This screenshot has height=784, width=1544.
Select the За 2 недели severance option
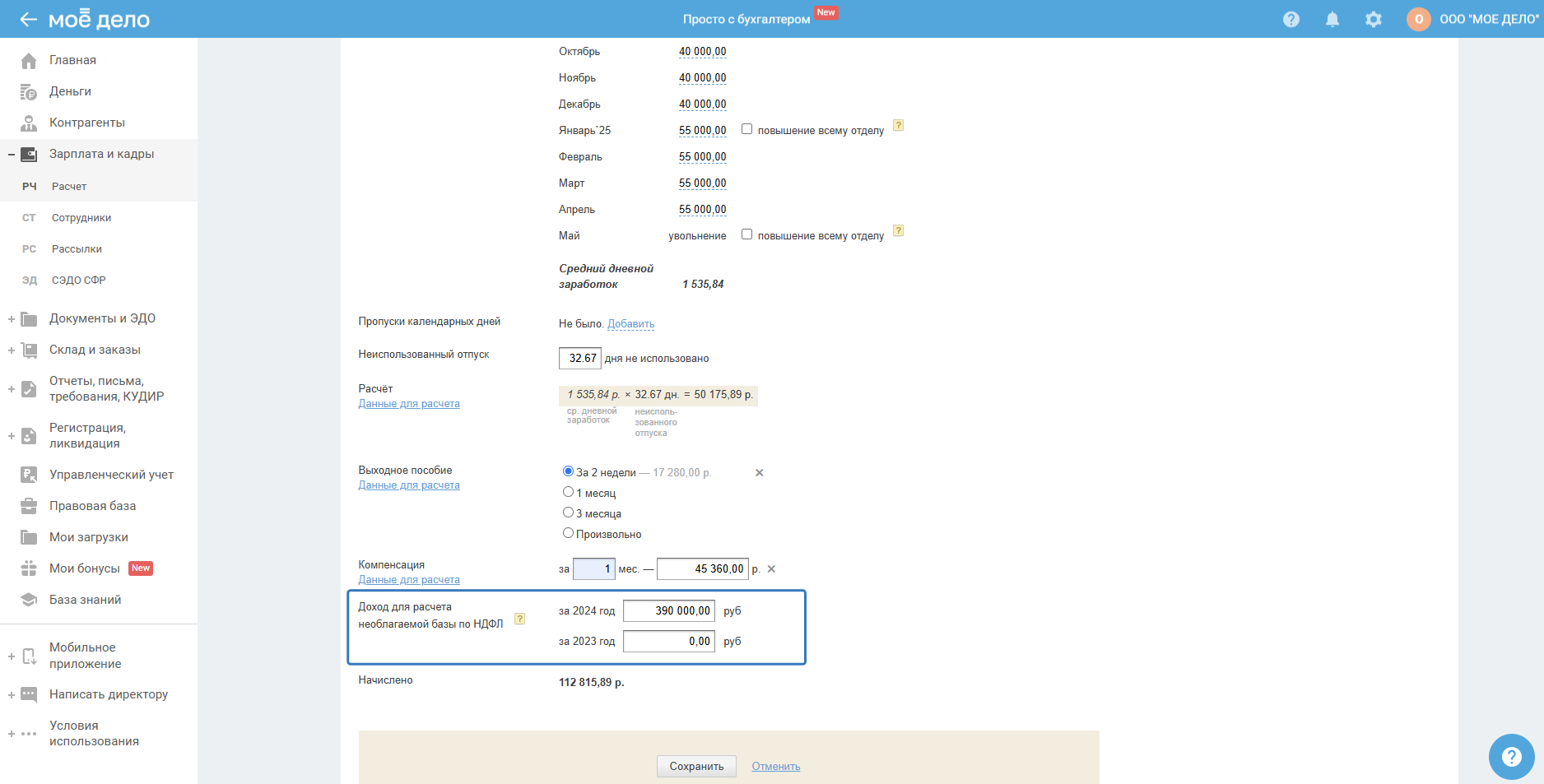568,471
